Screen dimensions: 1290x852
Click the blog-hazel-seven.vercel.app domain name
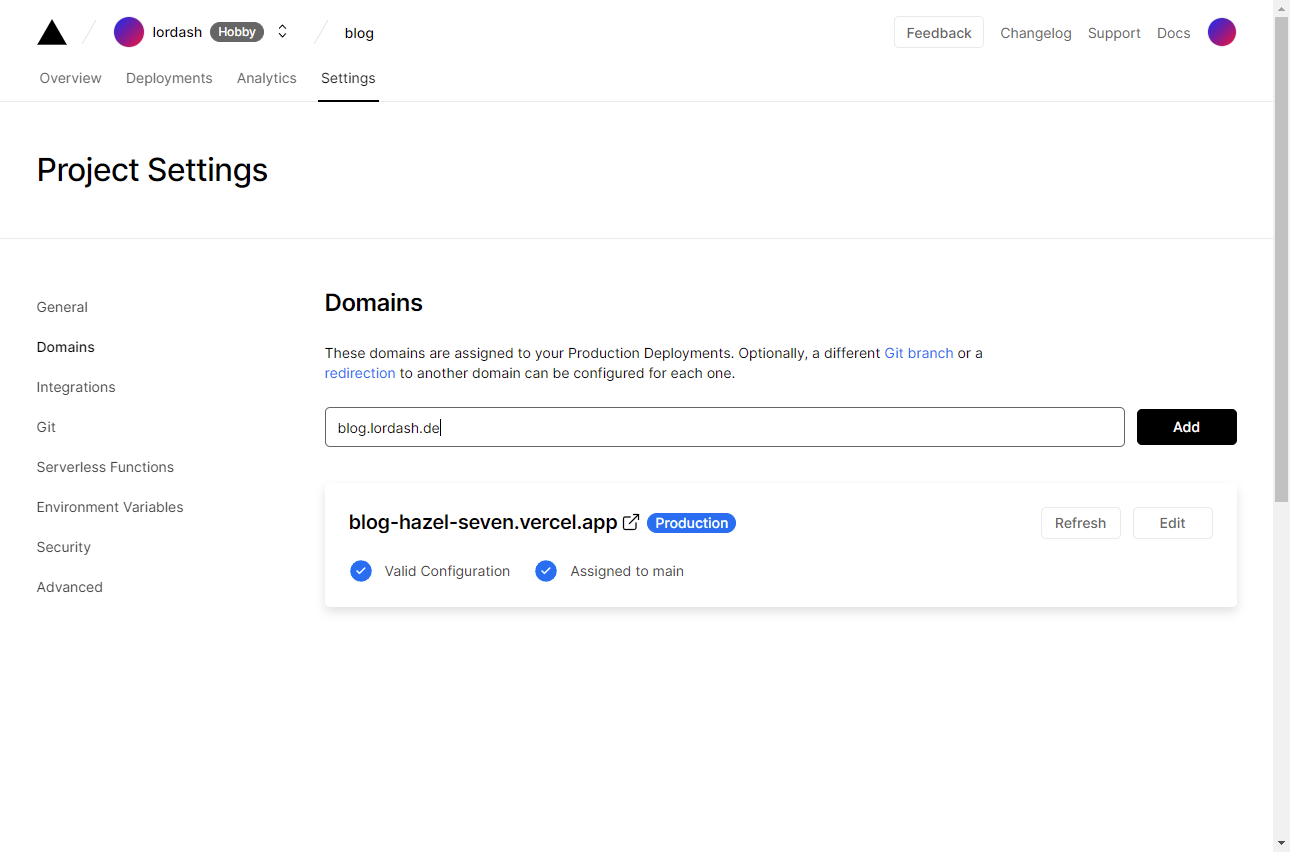coord(483,522)
